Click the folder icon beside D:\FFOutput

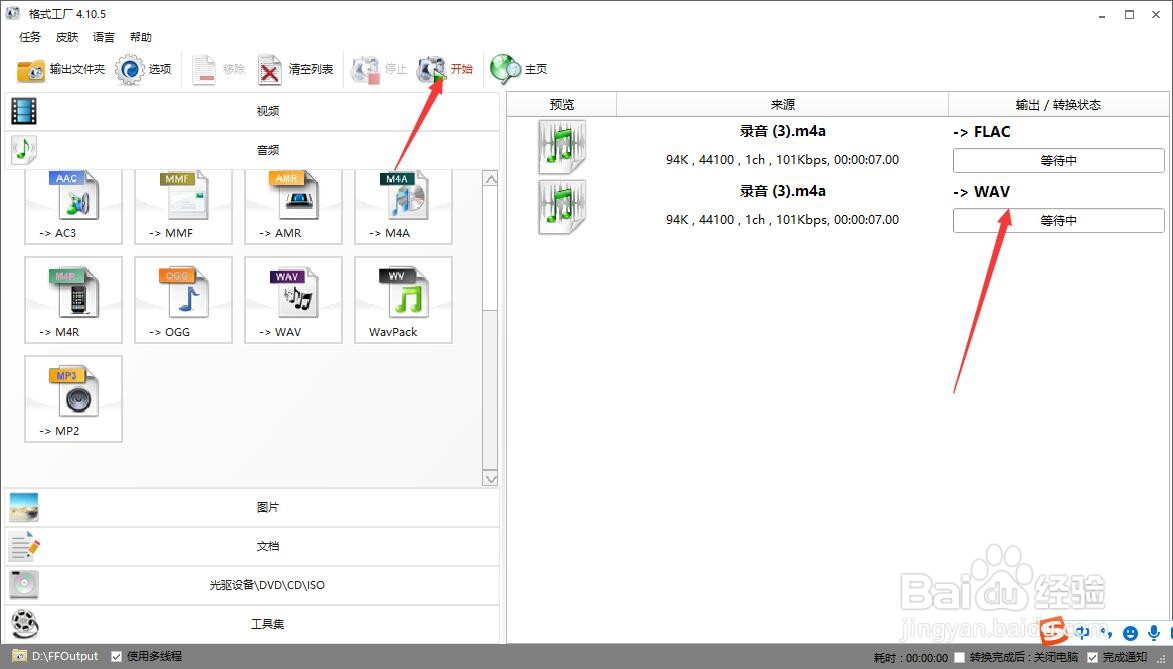(19, 656)
